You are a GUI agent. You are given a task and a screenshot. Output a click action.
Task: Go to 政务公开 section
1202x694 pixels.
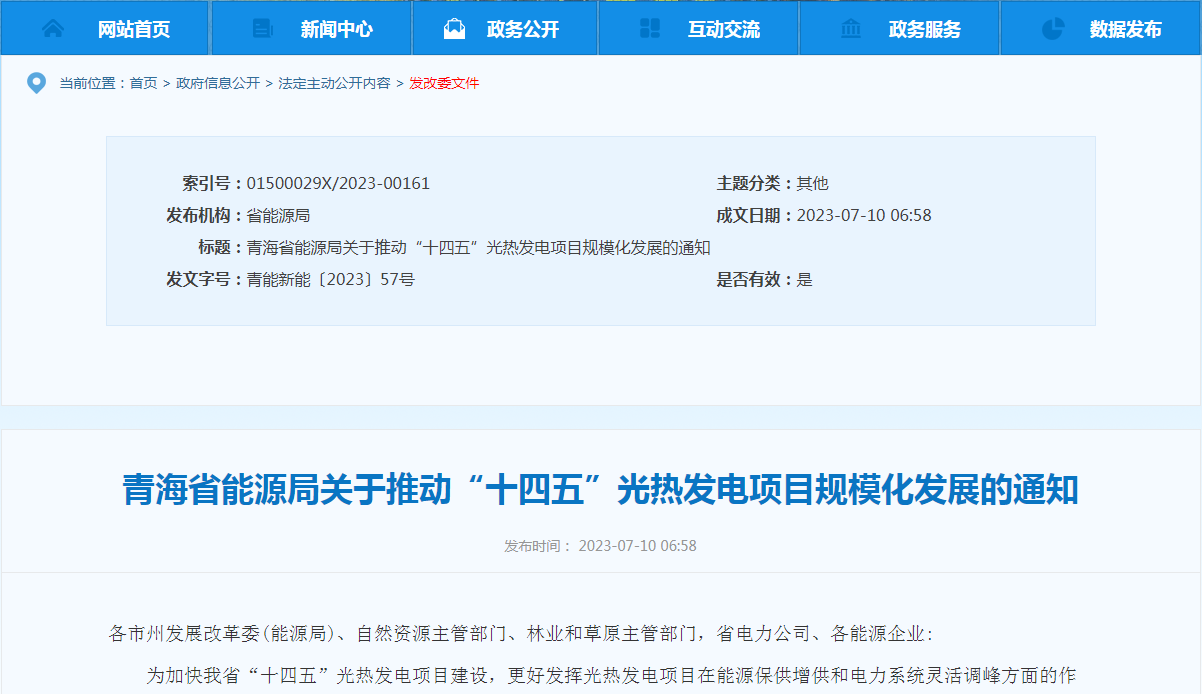pos(523,29)
